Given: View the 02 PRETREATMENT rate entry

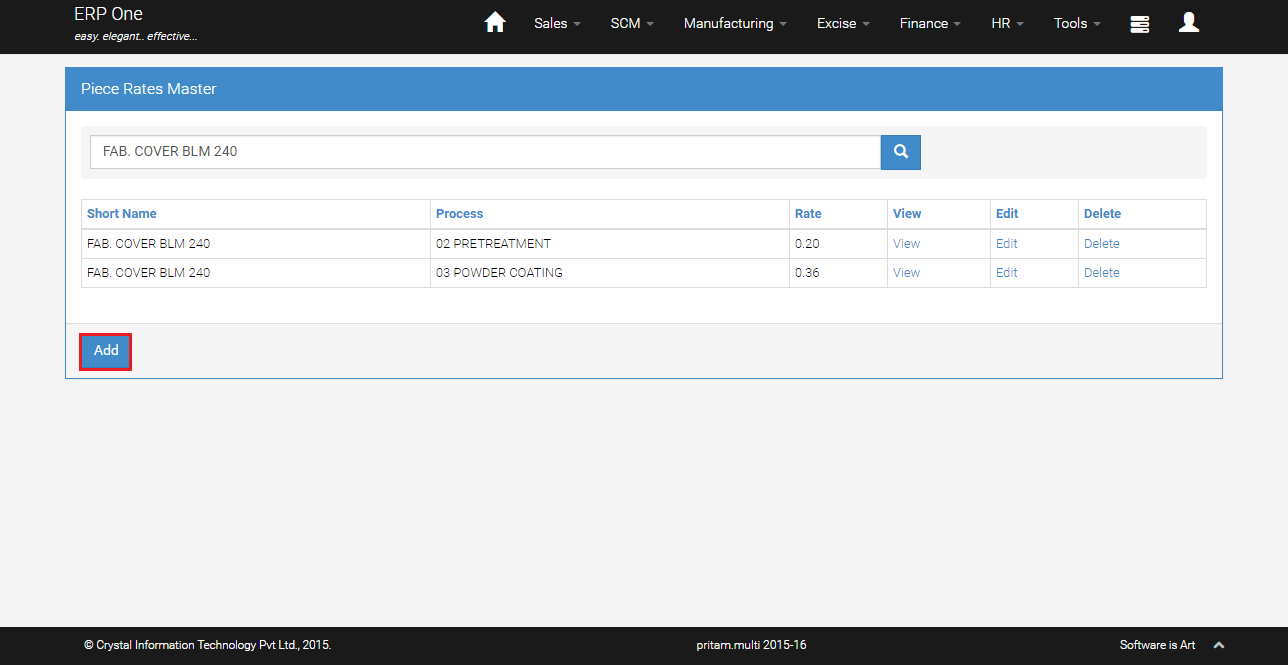Looking at the screenshot, I should coord(906,244).
